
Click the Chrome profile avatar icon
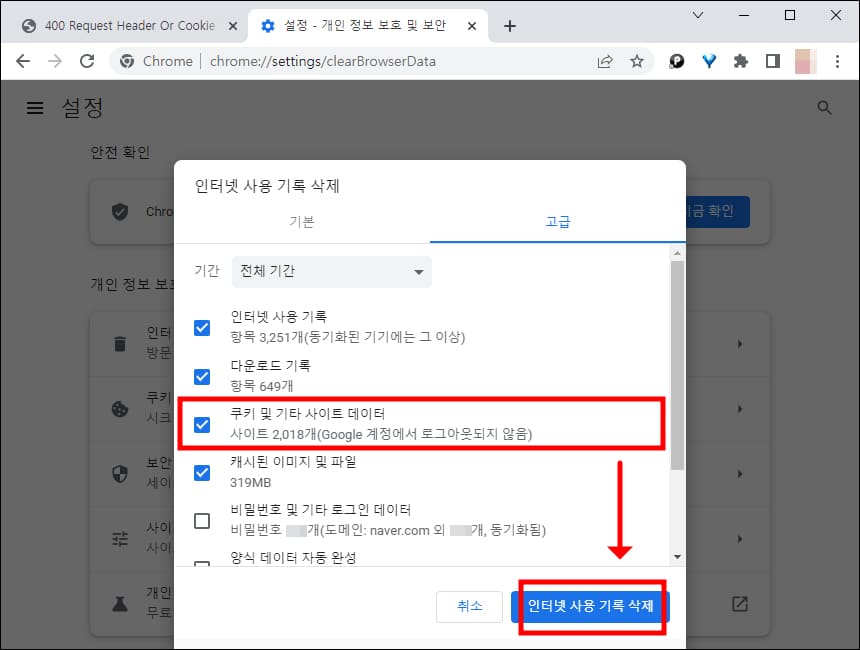[x=805, y=61]
